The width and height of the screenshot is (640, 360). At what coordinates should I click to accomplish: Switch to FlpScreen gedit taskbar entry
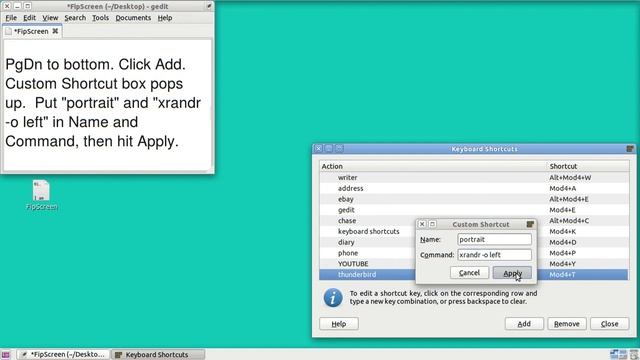(x=64, y=354)
